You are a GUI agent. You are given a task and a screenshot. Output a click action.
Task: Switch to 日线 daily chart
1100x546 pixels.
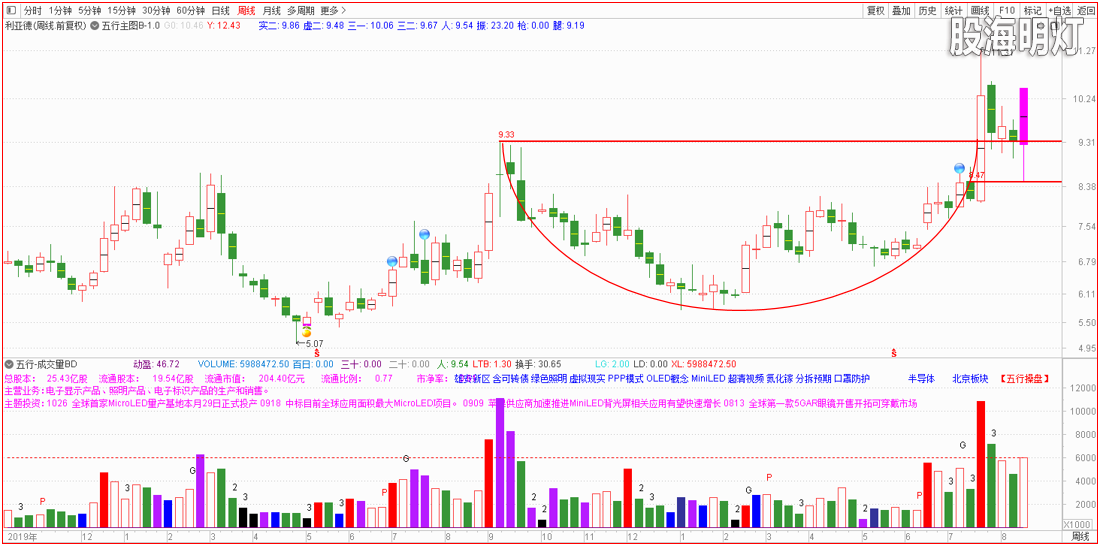point(220,11)
